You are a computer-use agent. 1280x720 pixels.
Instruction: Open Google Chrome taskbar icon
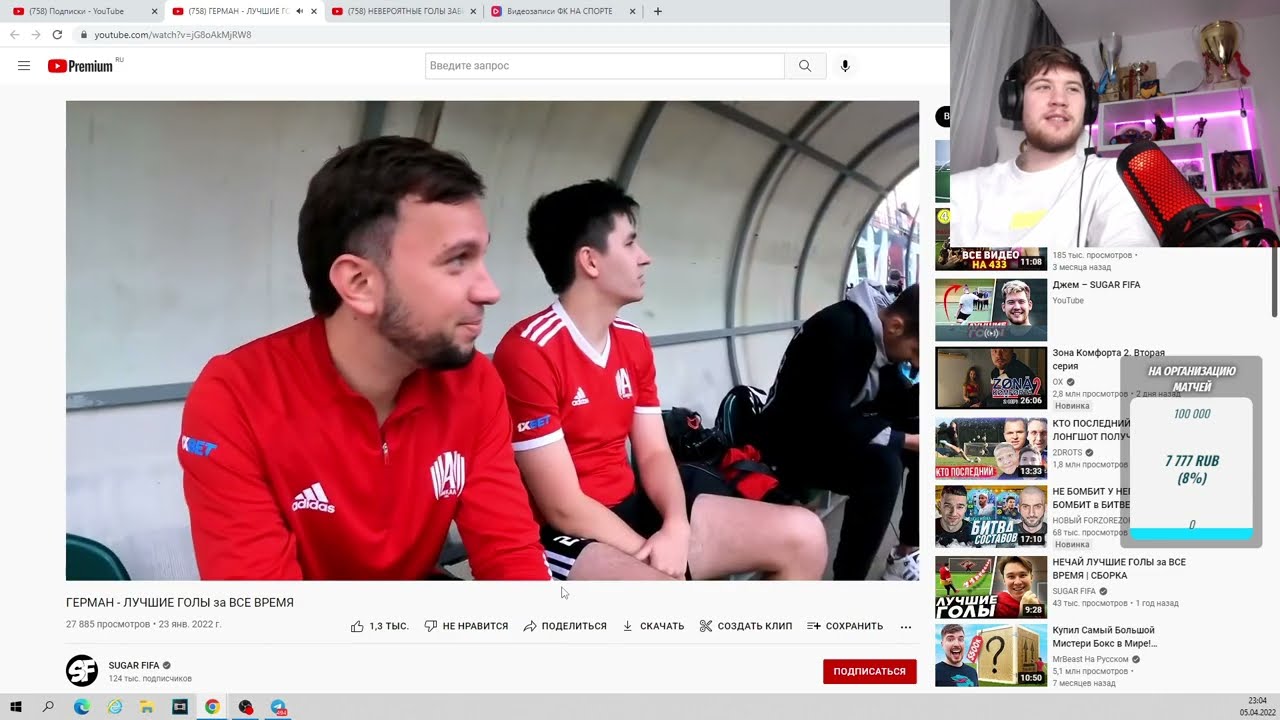[212, 707]
